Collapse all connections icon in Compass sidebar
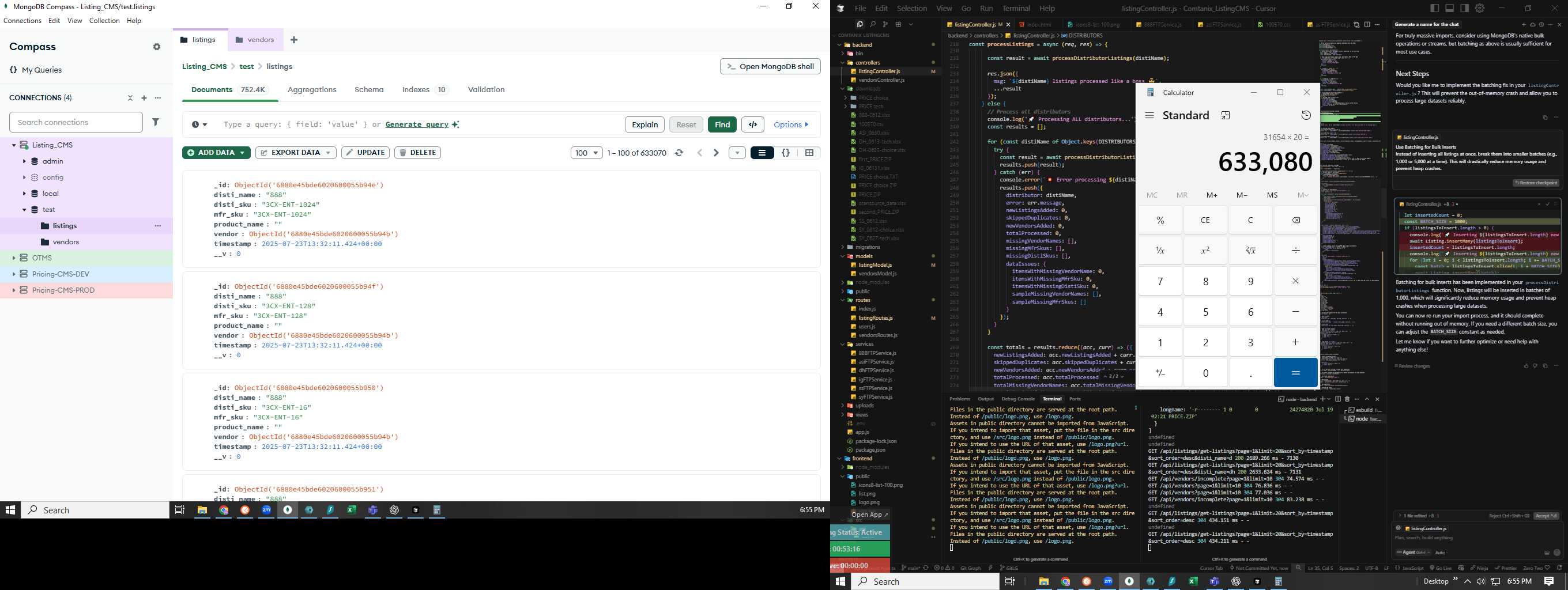 (130, 98)
